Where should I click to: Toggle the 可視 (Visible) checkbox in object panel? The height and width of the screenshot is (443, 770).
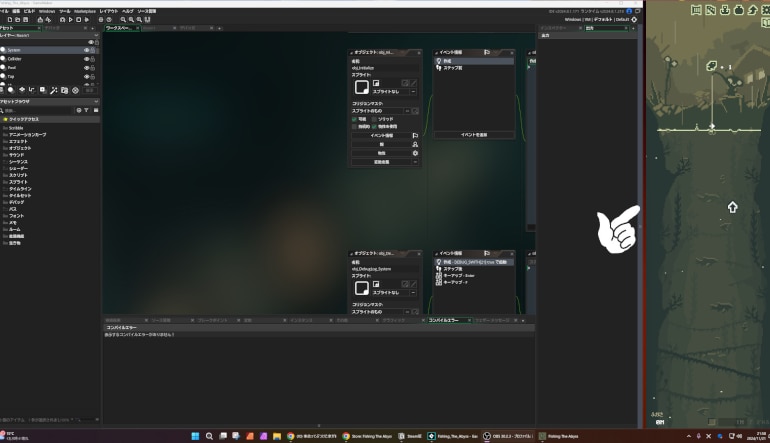tap(355, 119)
